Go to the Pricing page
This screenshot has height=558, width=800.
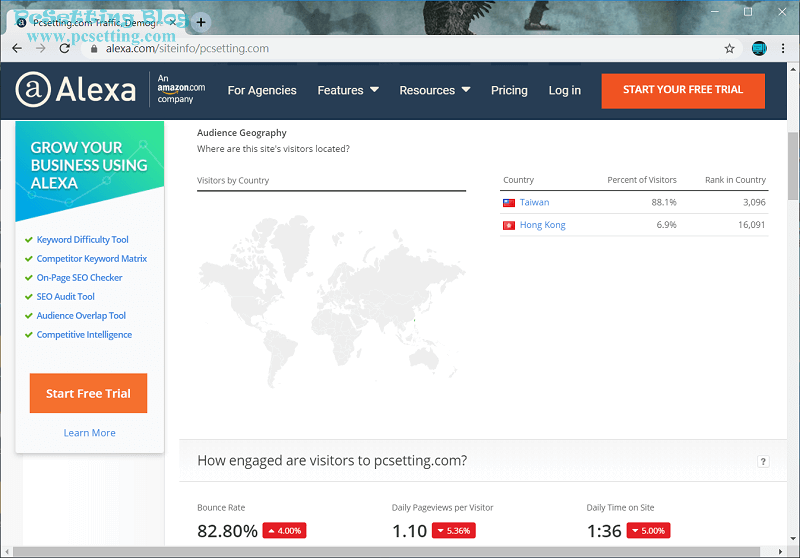pyautogui.click(x=509, y=90)
